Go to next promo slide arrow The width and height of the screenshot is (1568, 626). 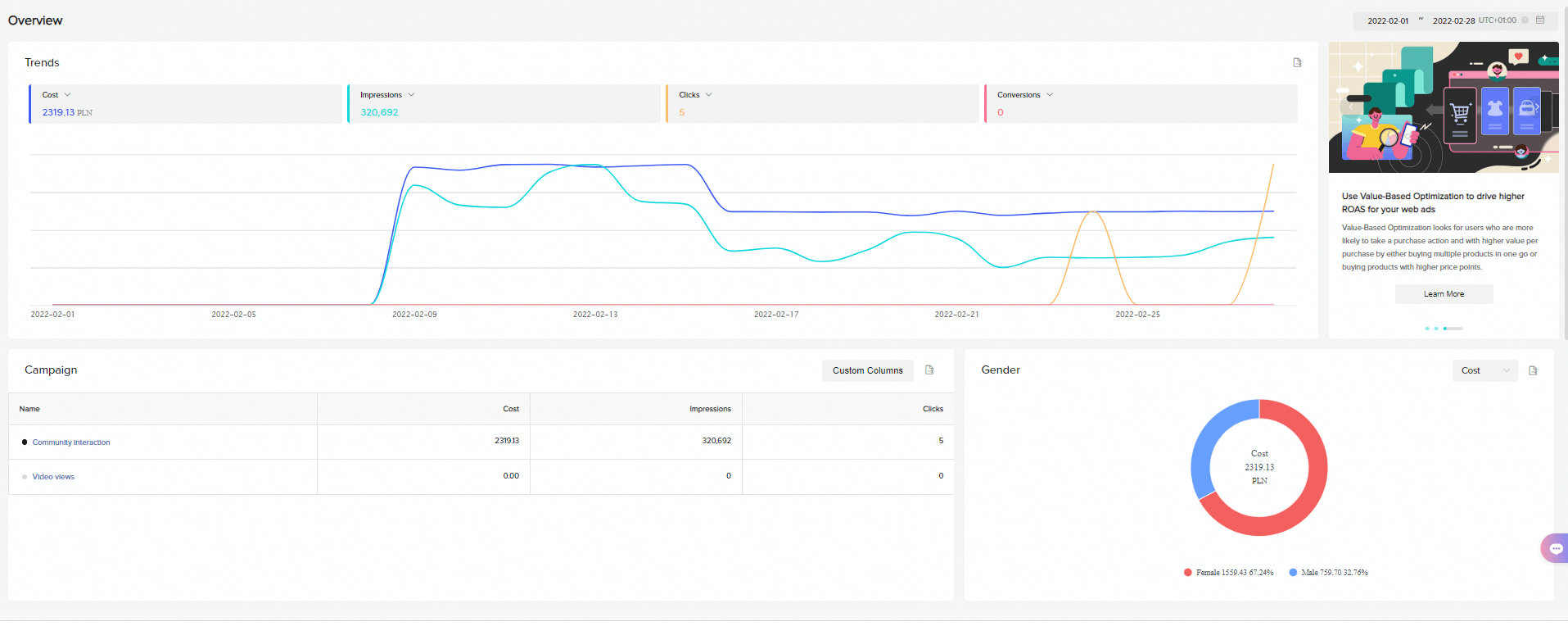tap(1537, 107)
